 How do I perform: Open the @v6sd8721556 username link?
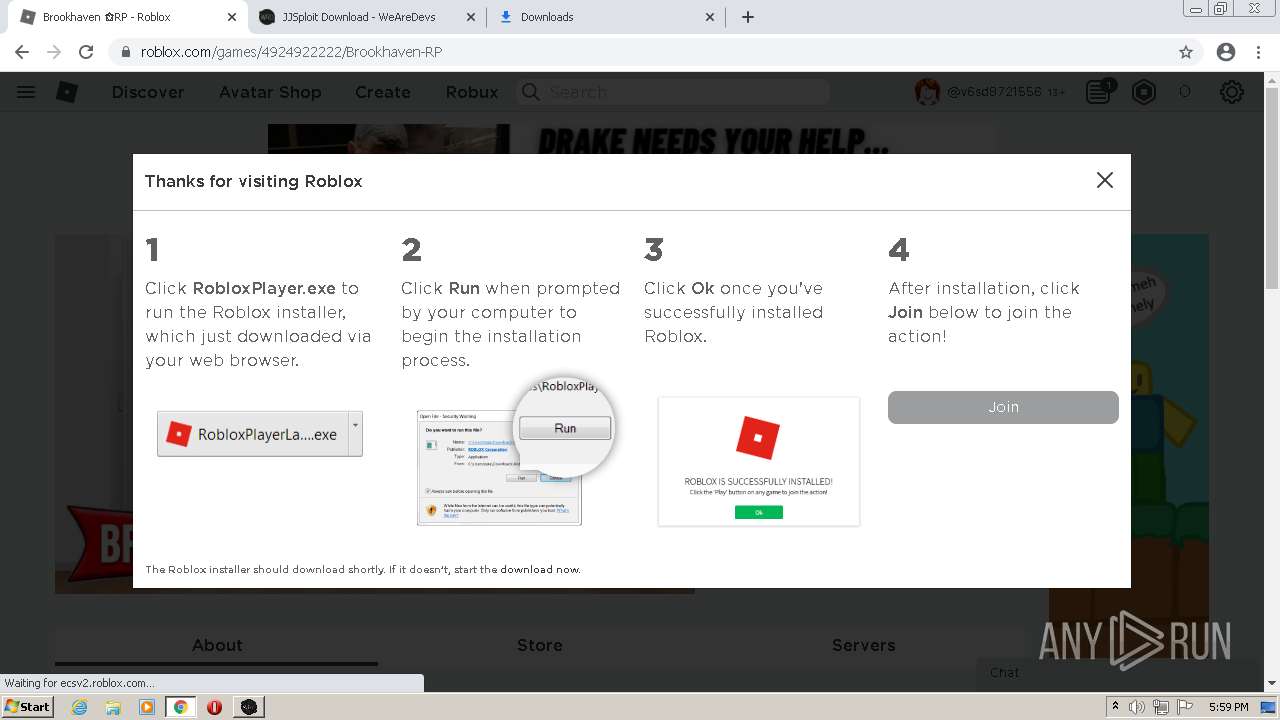pyautogui.click(x=995, y=92)
